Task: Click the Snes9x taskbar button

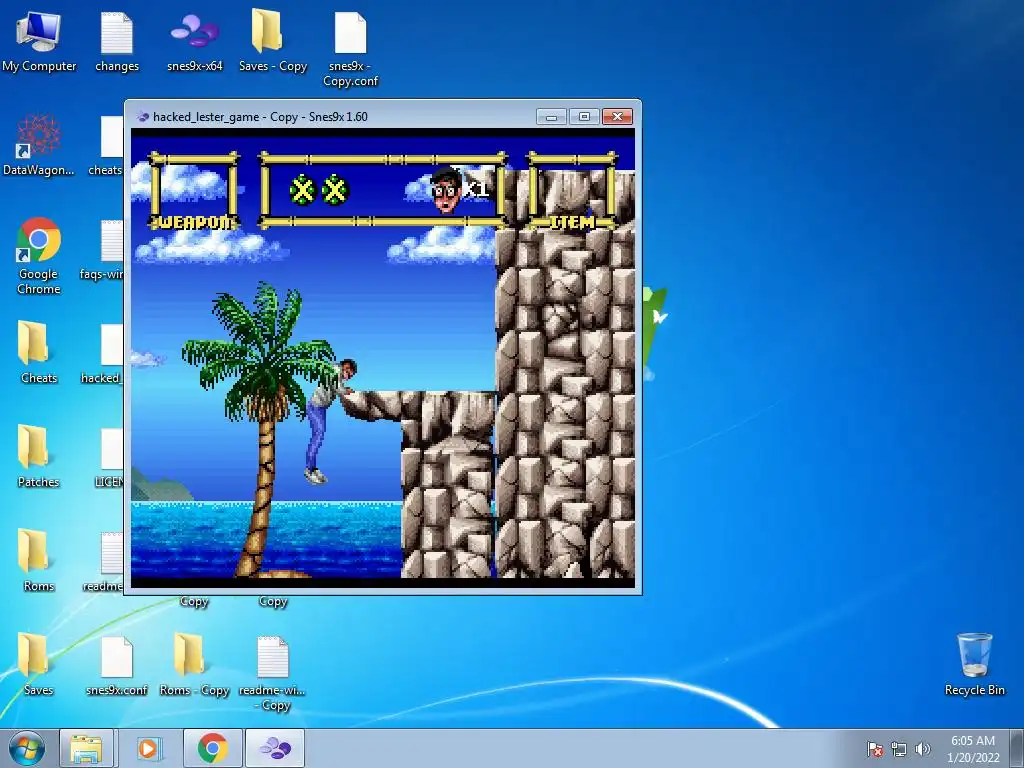Action: [275, 748]
